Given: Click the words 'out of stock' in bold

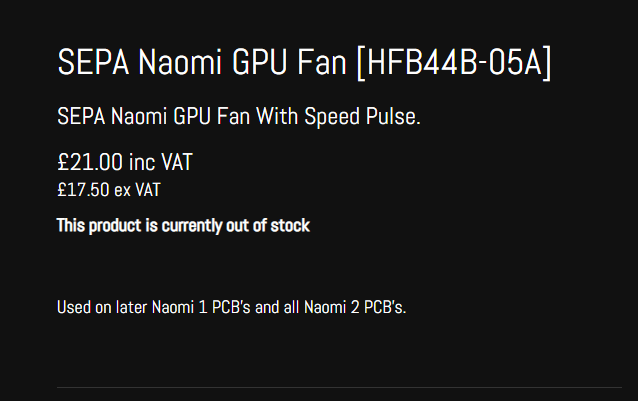Looking at the screenshot, I should (268, 226).
